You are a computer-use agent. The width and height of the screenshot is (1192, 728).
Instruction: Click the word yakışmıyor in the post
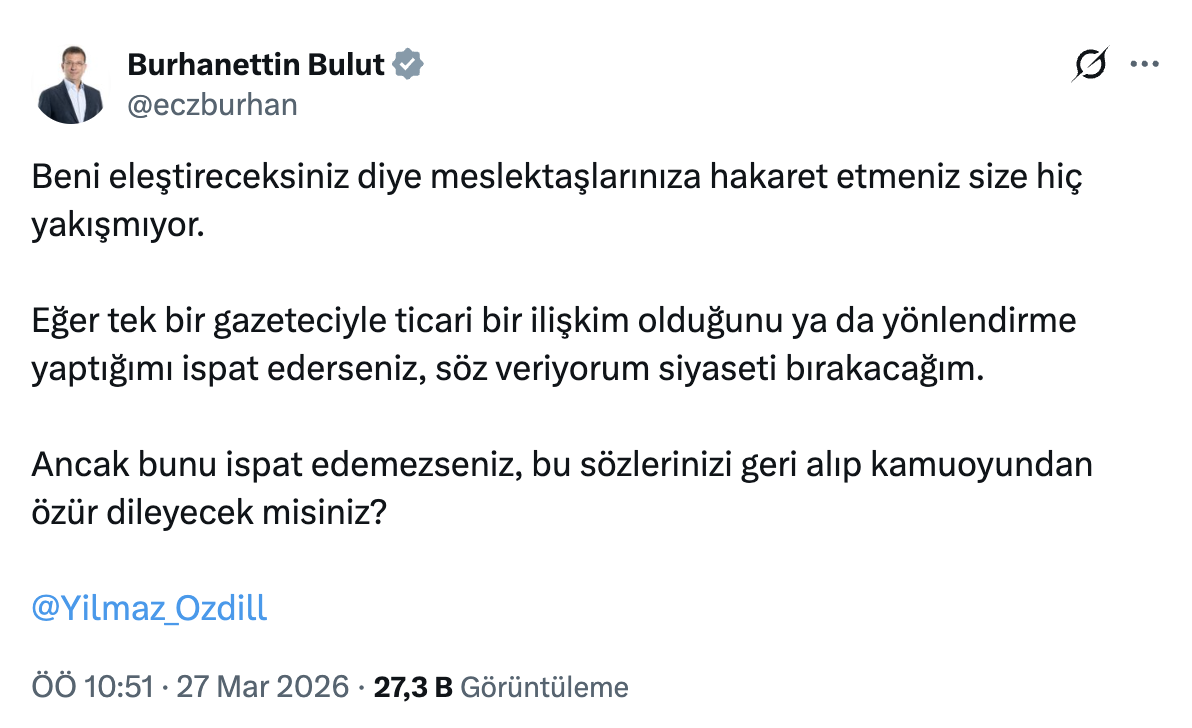coord(116,221)
